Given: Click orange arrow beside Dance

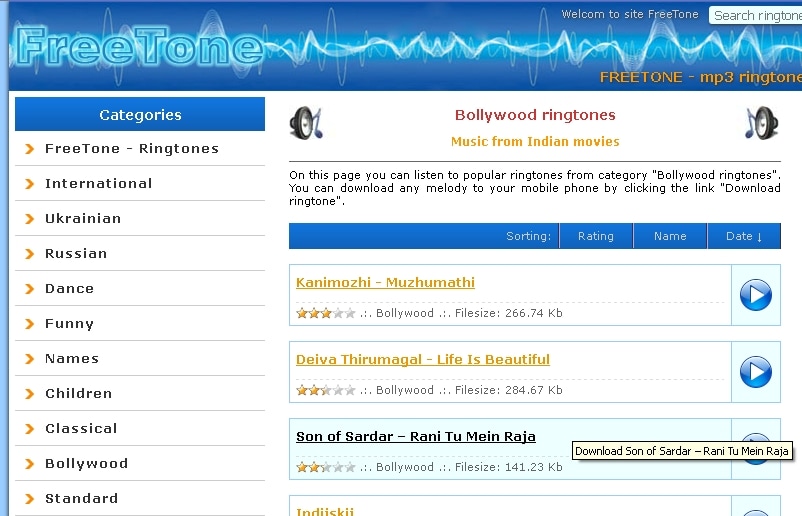Looking at the screenshot, I should click(x=30, y=289).
